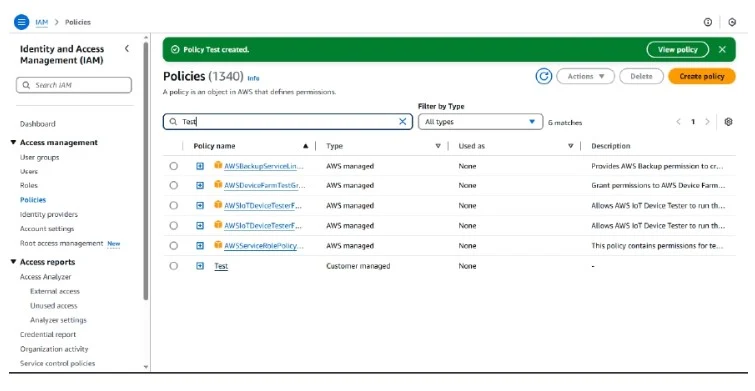
Task: Open Root access management in sidebar
Action: 62,243
